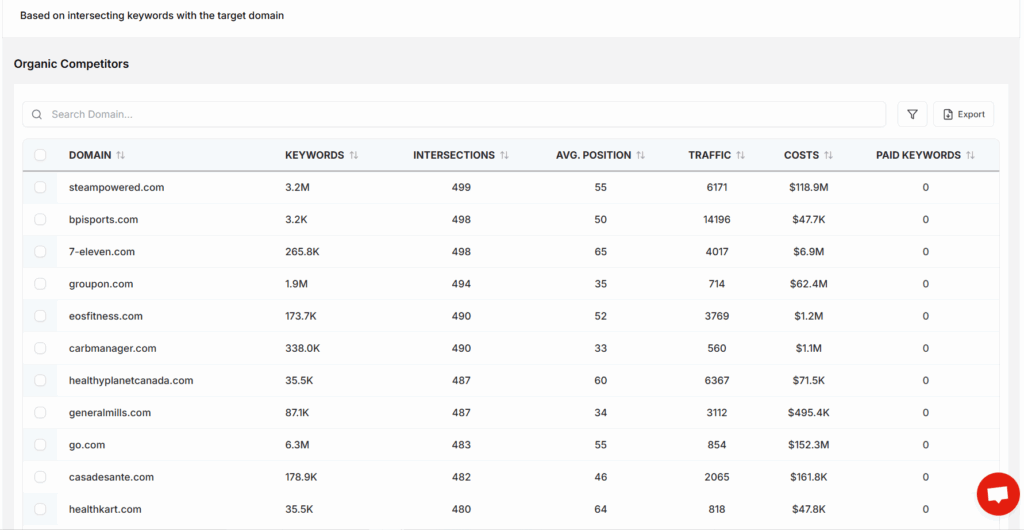Click the COSTS column header

coord(801,155)
